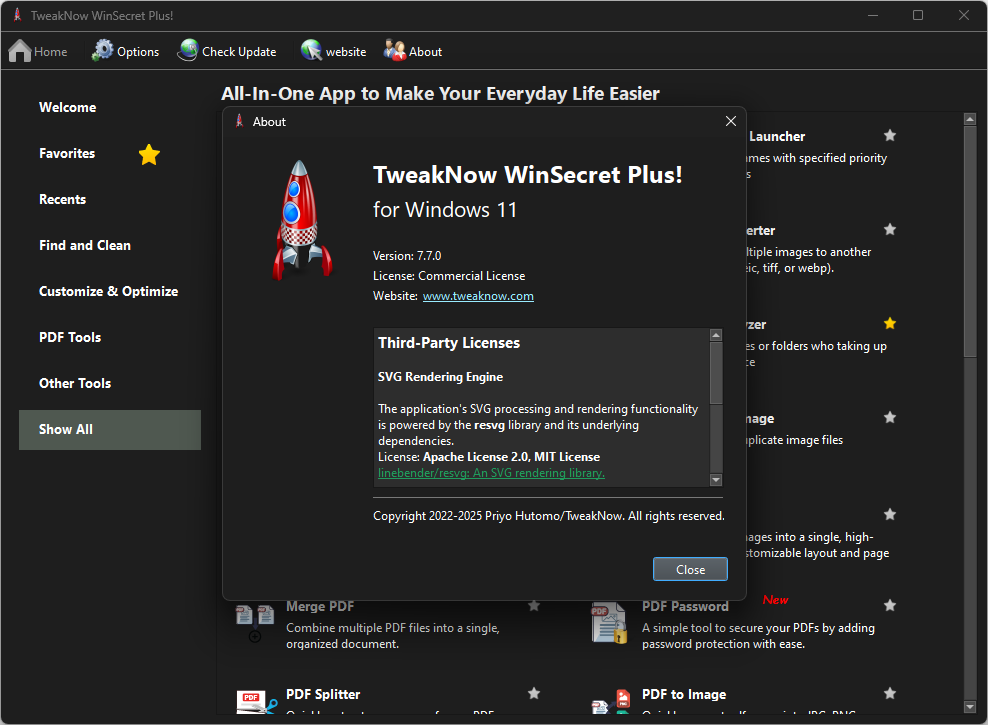Click the yellow star beside Favorites
Viewport: 988px width, 725px height.
149,154
